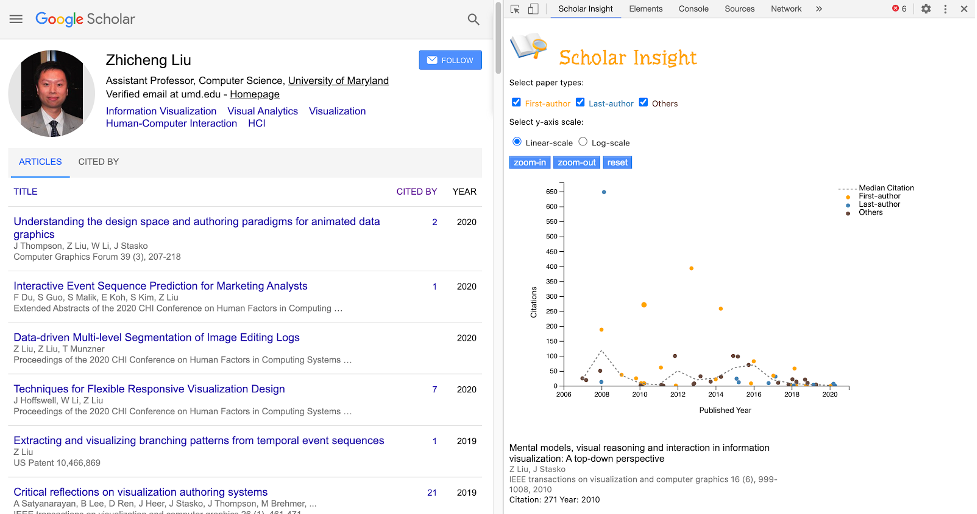Open the DevTools three-dot options menu

pos(946,9)
